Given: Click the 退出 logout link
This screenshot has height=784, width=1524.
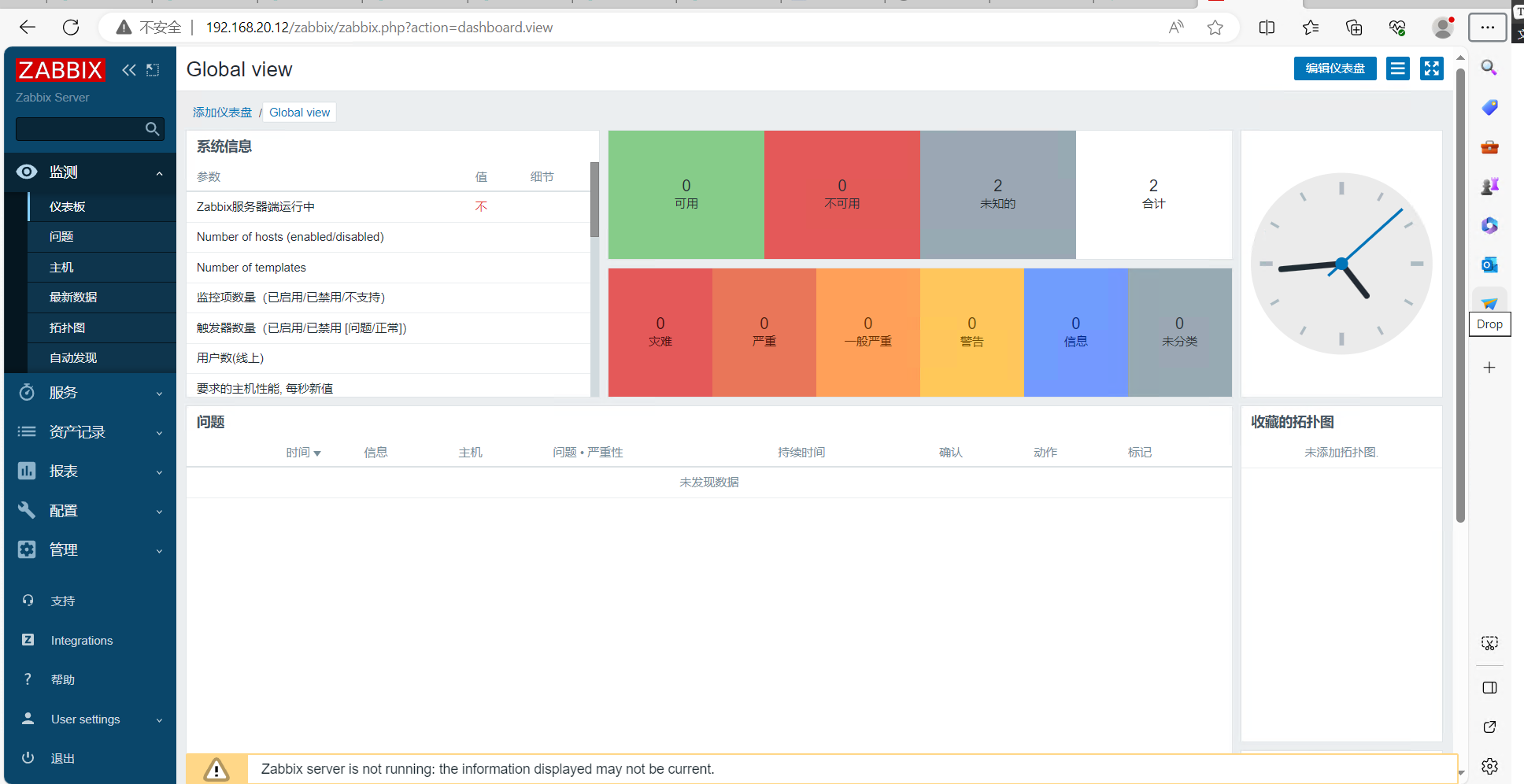Looking at the screenshot, I should [x=63, y=758].
